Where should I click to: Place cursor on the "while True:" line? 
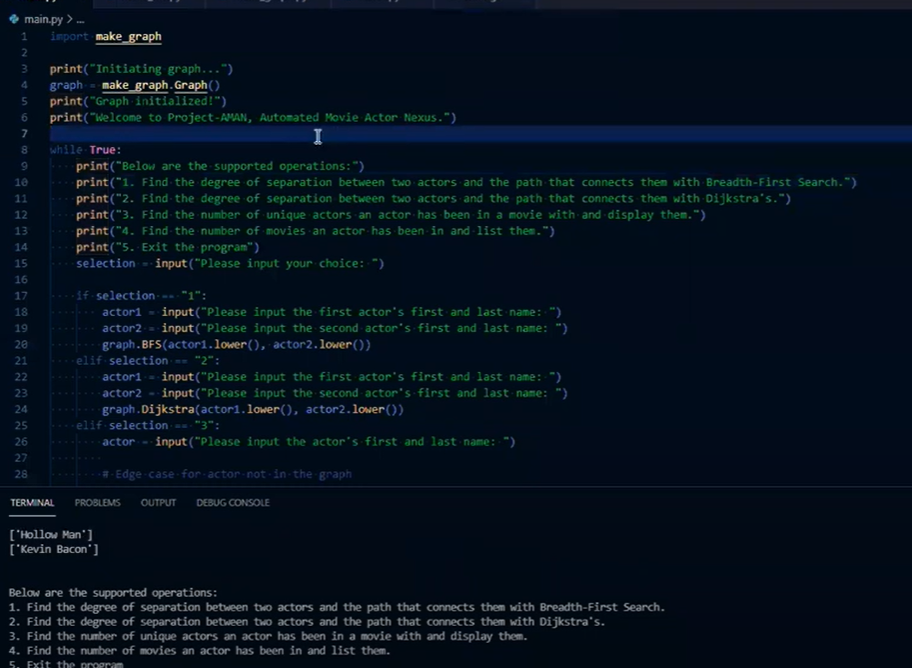(86, 150)
